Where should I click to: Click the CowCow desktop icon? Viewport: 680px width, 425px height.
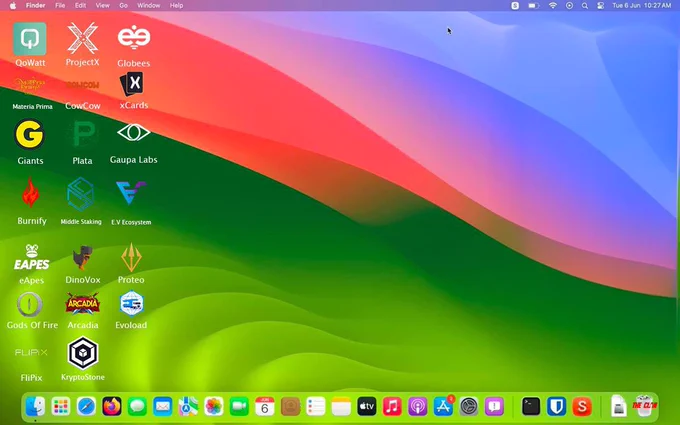point(82,85)
